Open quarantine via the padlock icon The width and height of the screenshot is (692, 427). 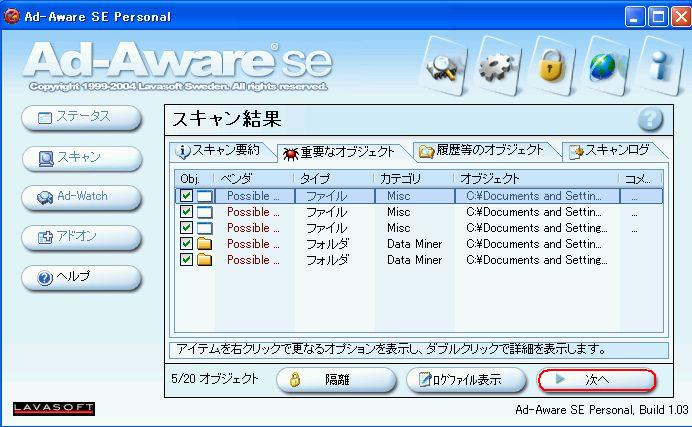click(553, 66)
